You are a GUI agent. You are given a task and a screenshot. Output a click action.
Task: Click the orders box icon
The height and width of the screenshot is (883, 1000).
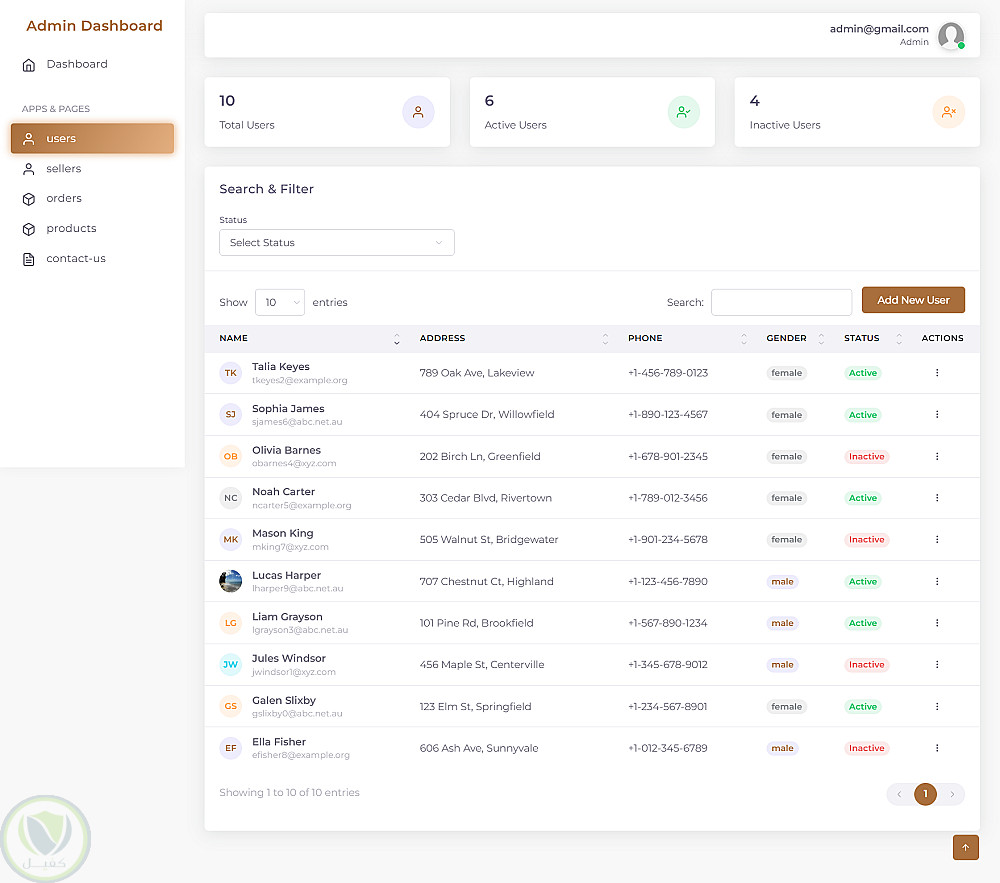(29, 199)
